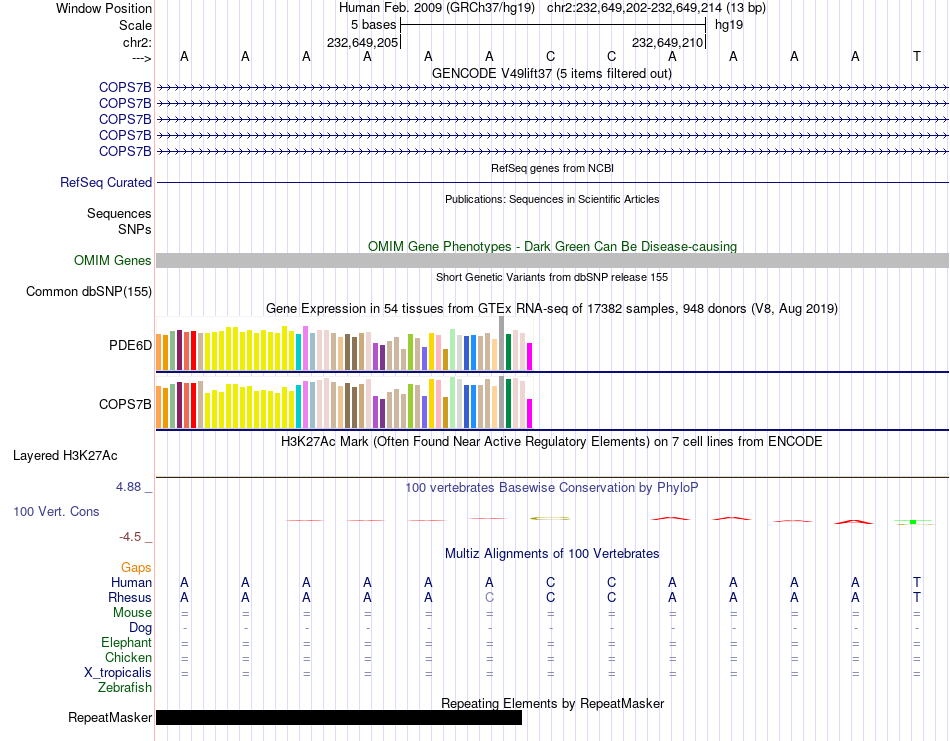Screen dimensions: 950x741
Task: Click faded C mismatch in Rhesus row
Action: [490, 598]
